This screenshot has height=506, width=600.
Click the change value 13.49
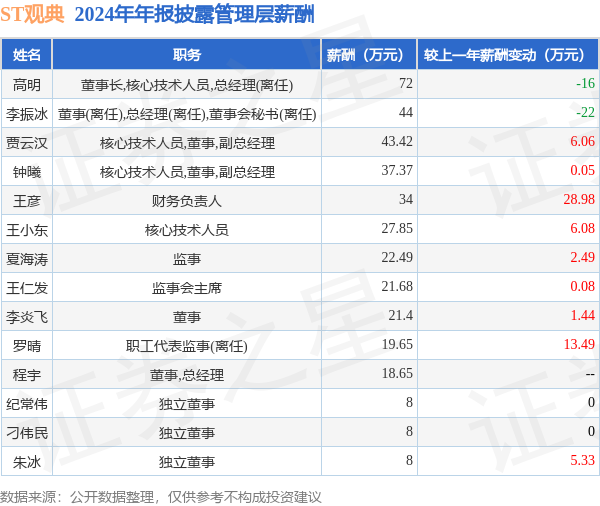click(579, 344)
